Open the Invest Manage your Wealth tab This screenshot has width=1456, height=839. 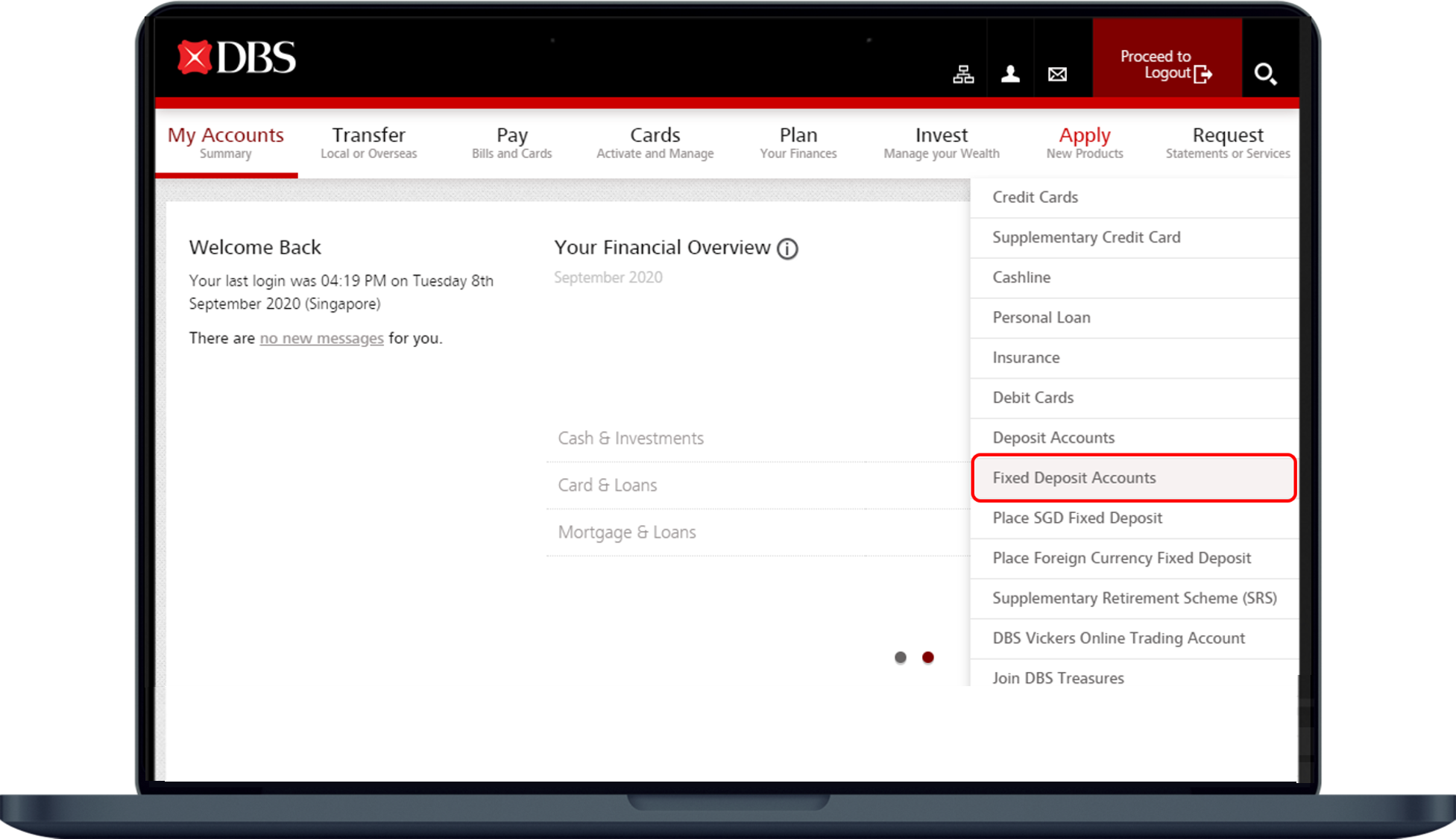point(942,142)
